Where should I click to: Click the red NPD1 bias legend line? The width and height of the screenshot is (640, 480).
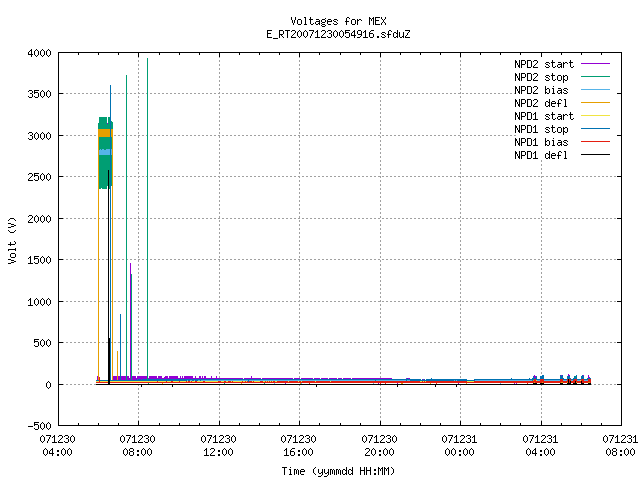595,142
